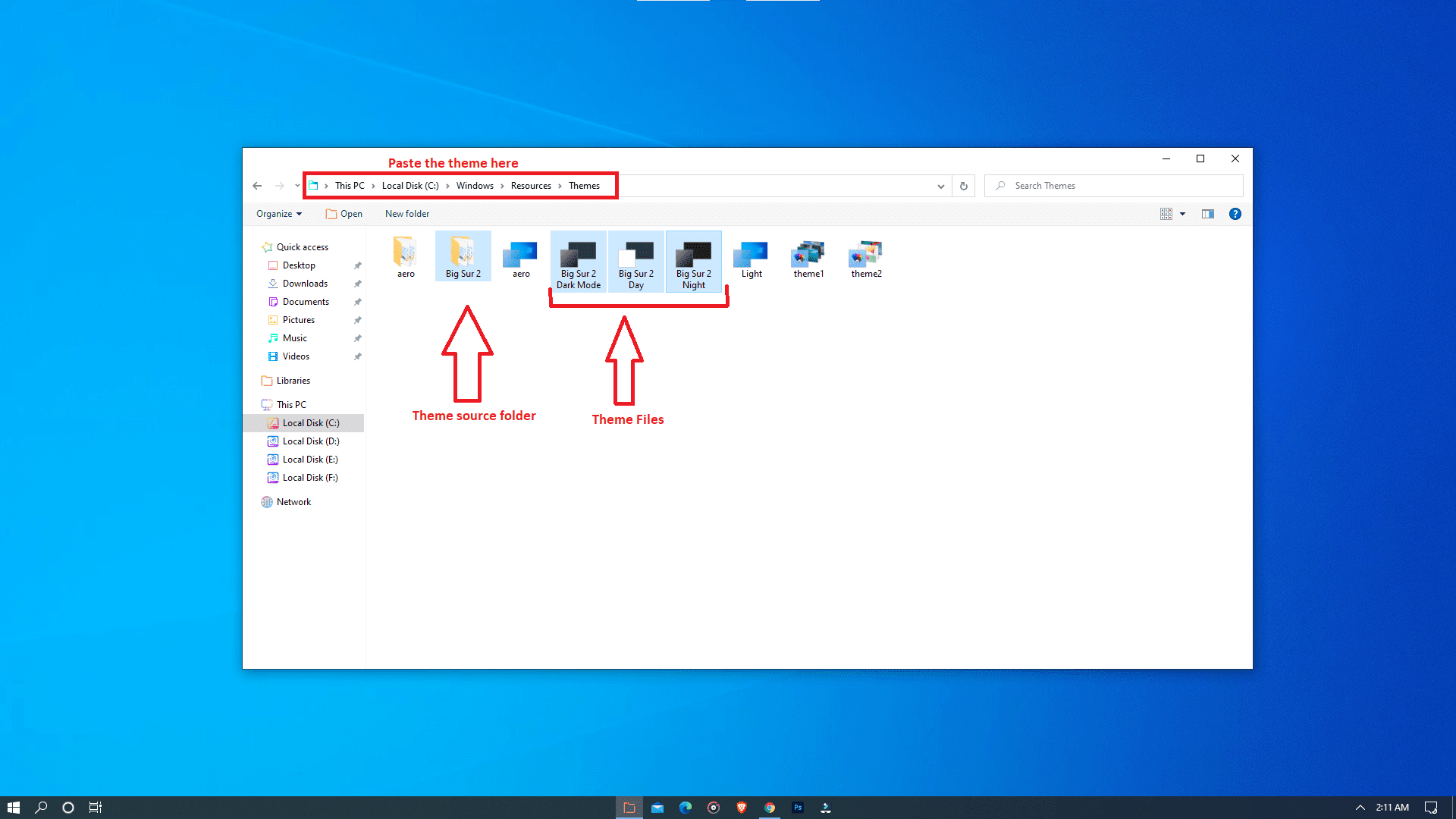Open Downloads in Quick access
Viewport: 1456px width, 819px height.
305,284
